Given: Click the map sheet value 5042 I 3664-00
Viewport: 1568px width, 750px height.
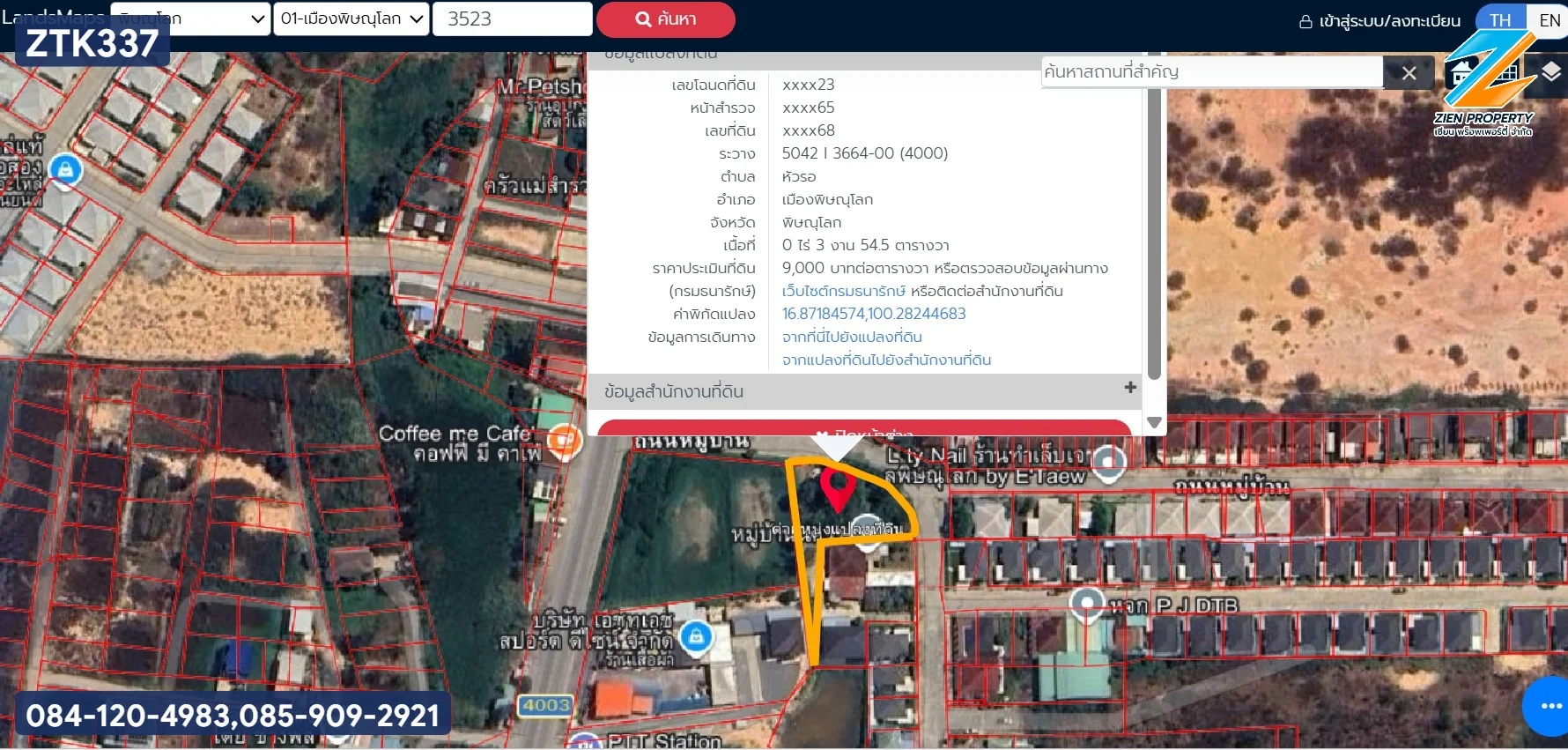Looking at the screenshot, I should point(865,153).
